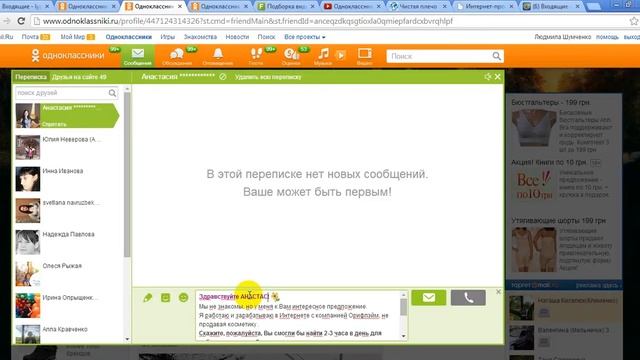Click the Все по 10 грн book ad image
Screen dimensions: 640x360
(533, 185)
